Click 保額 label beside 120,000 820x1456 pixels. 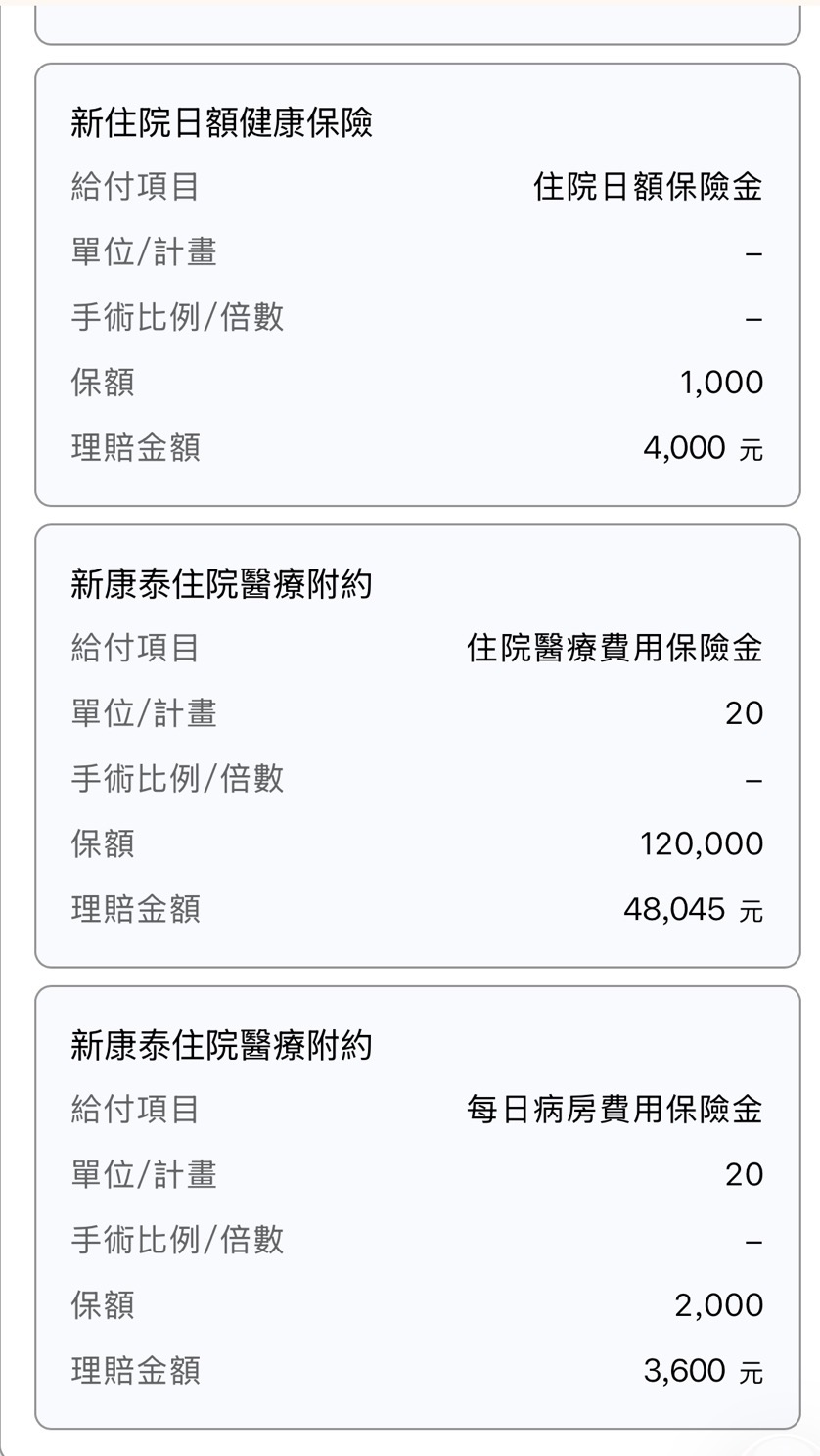pos(103,843)
